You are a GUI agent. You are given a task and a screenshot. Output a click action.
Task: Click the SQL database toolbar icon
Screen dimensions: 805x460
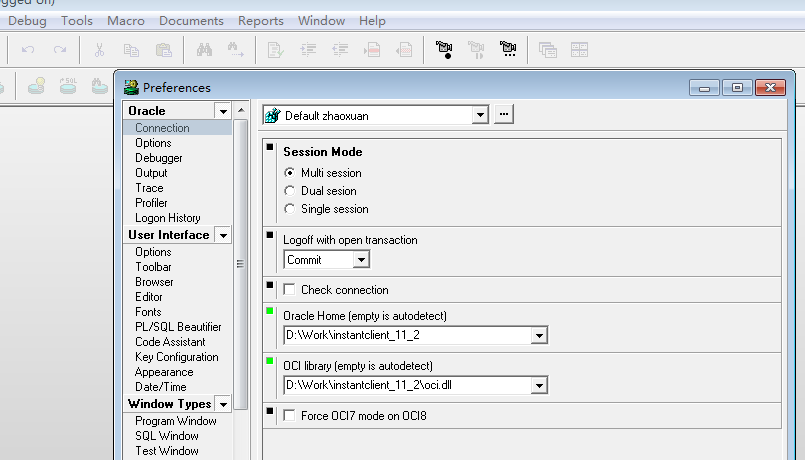click(x=68, y=86)
